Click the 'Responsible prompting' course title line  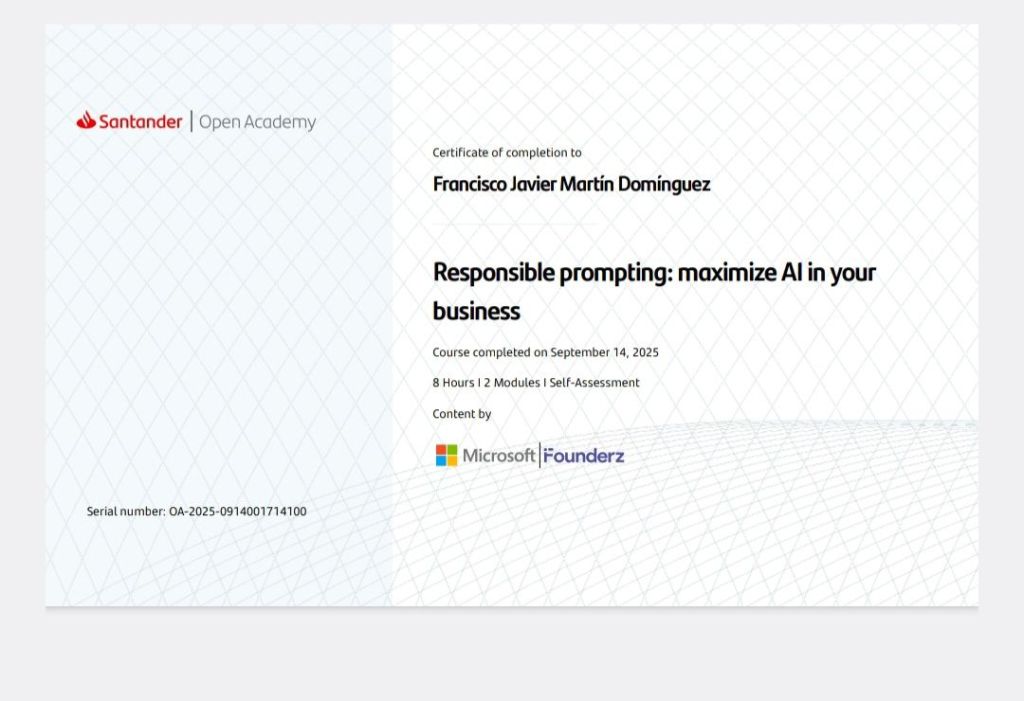[x=654, y=272]
